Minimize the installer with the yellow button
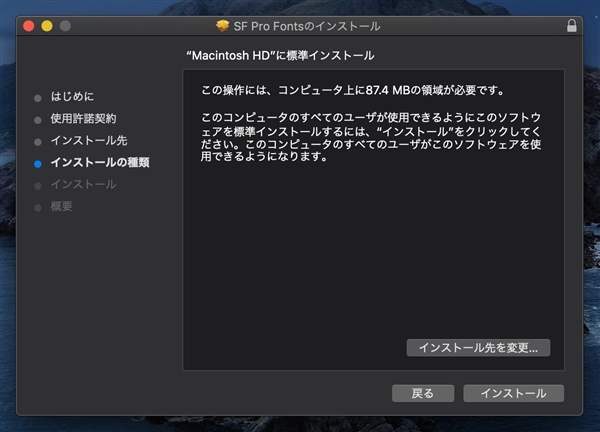The image size is (600, 432). (x=47, y=26)
